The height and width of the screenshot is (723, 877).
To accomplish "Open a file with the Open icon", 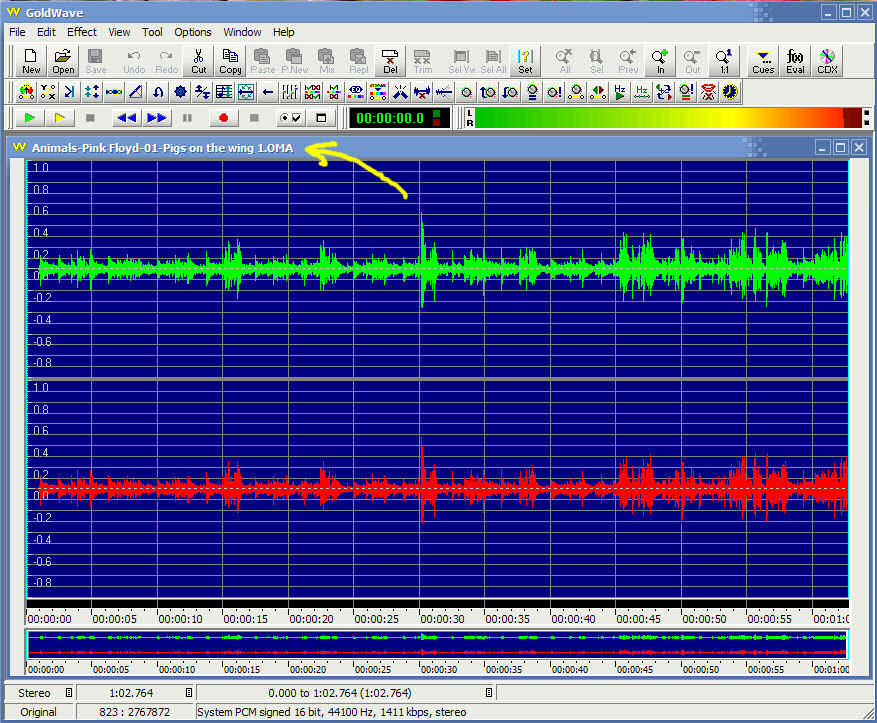I will click(x=63, y=61).
